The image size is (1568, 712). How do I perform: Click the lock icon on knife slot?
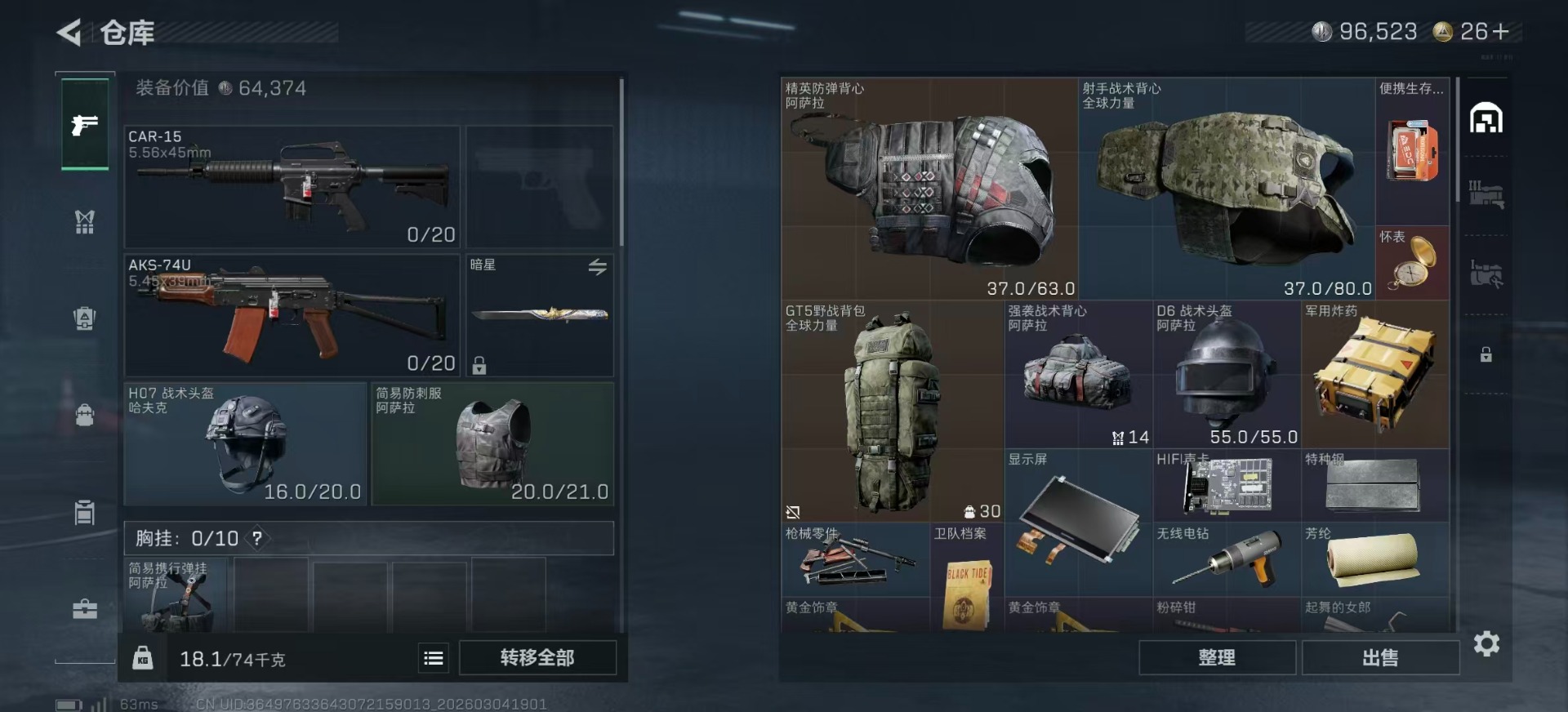479,365
